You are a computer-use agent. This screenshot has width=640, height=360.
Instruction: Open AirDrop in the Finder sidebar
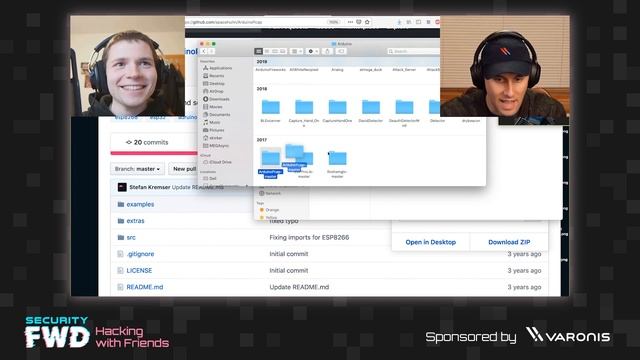(213, 91)
